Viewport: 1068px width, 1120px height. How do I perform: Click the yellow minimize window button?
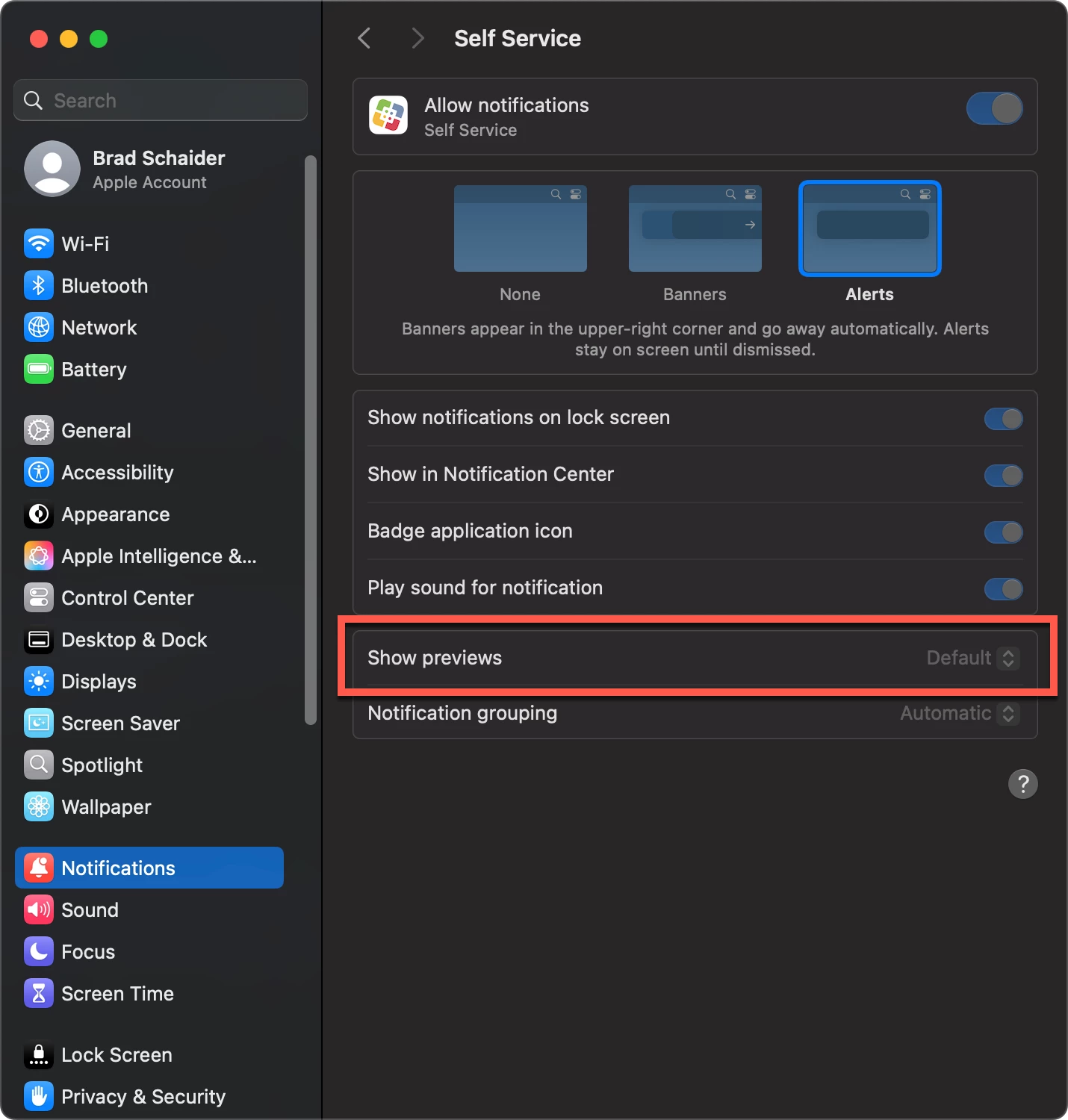(x=69, y=39)
